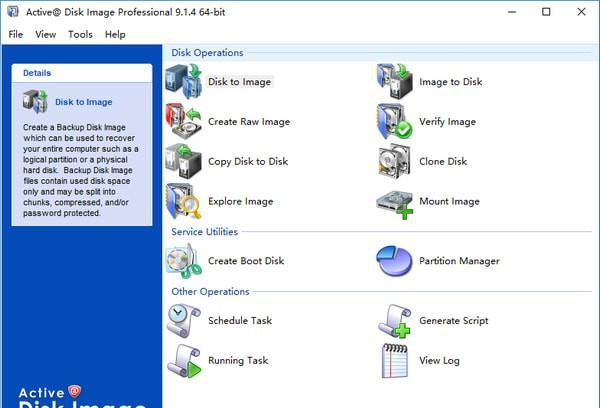Click the Create Raw Image icon

pyautogui.click(x=184, y=121)
